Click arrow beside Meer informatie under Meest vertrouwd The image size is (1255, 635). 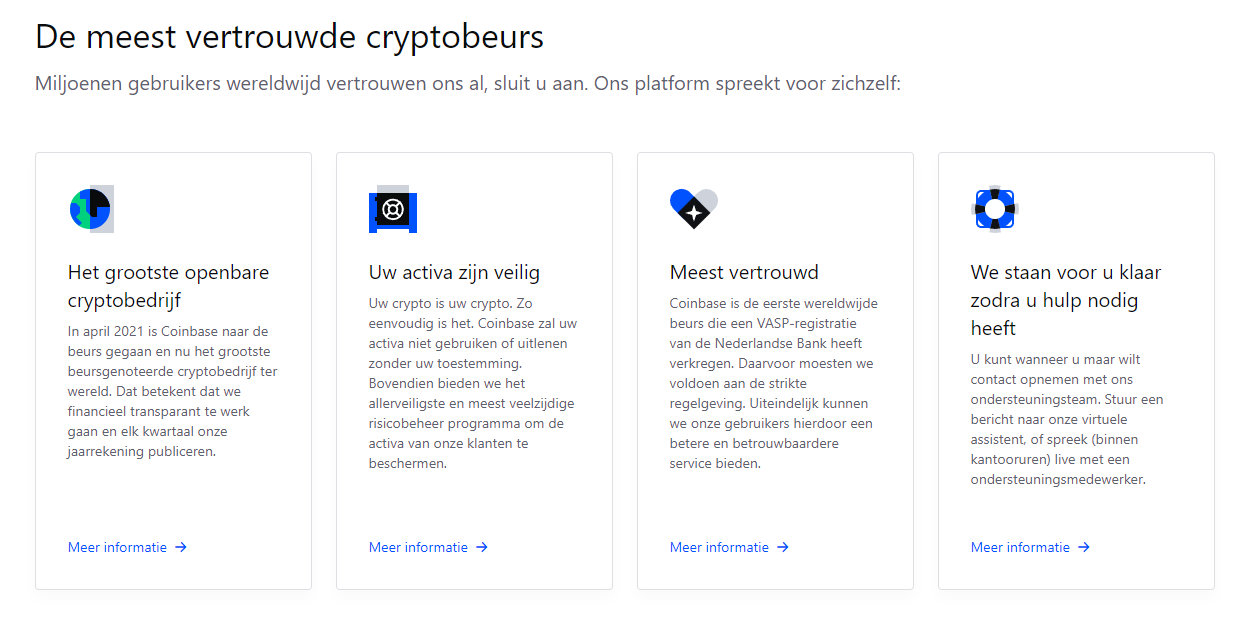point(783,547)
